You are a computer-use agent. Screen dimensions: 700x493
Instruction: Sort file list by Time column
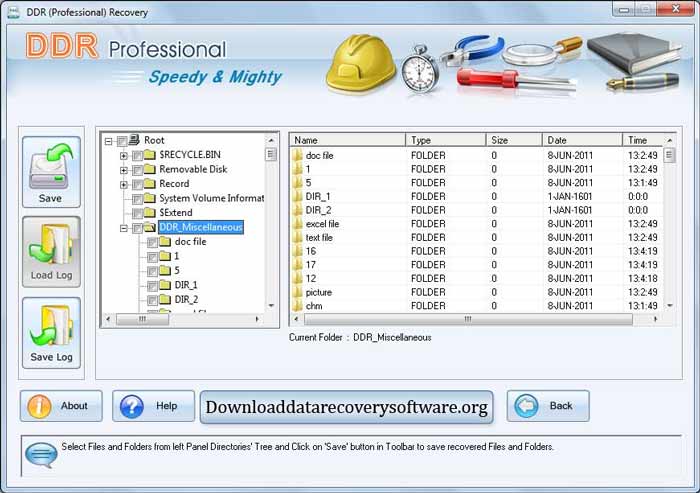point(643,140)
